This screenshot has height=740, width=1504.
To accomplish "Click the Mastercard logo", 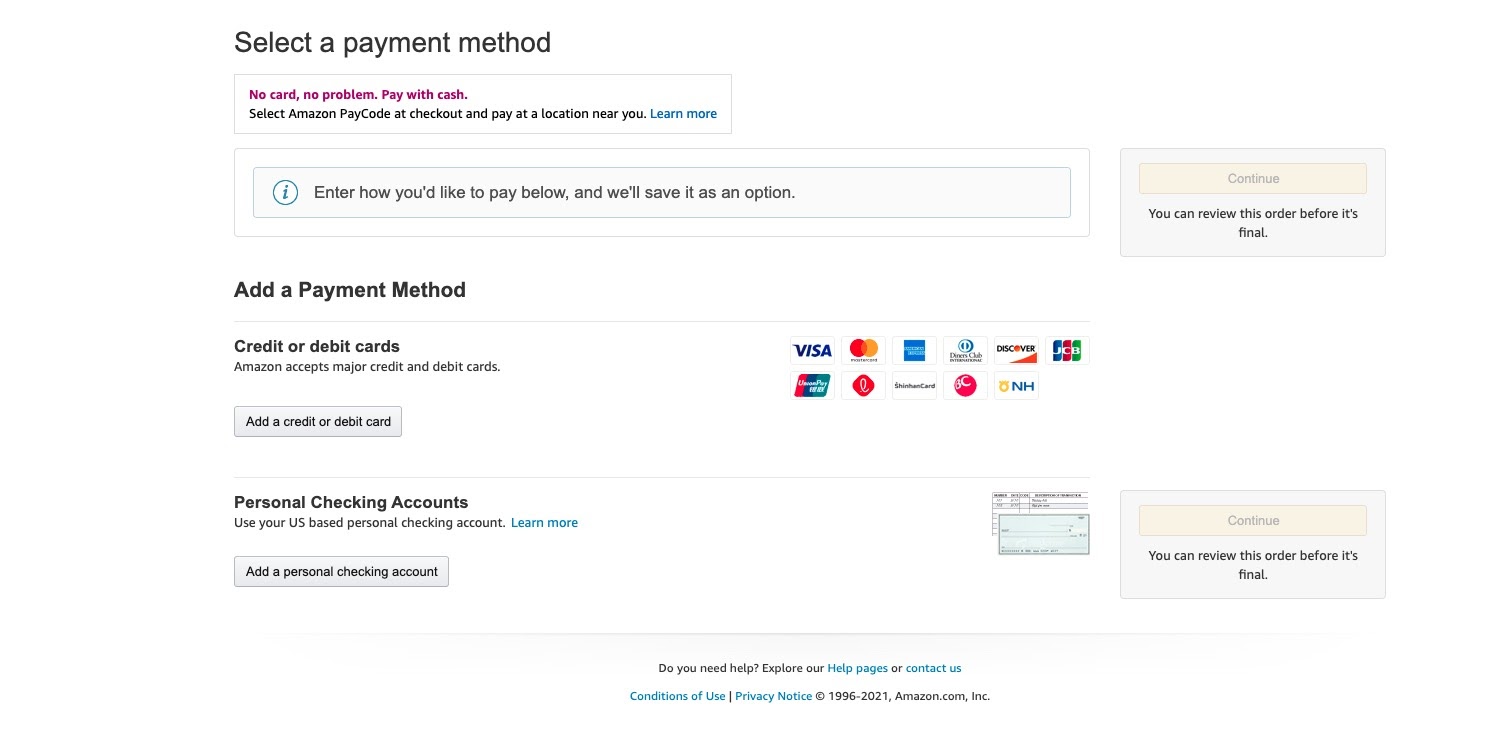I will tap(863, 351).
